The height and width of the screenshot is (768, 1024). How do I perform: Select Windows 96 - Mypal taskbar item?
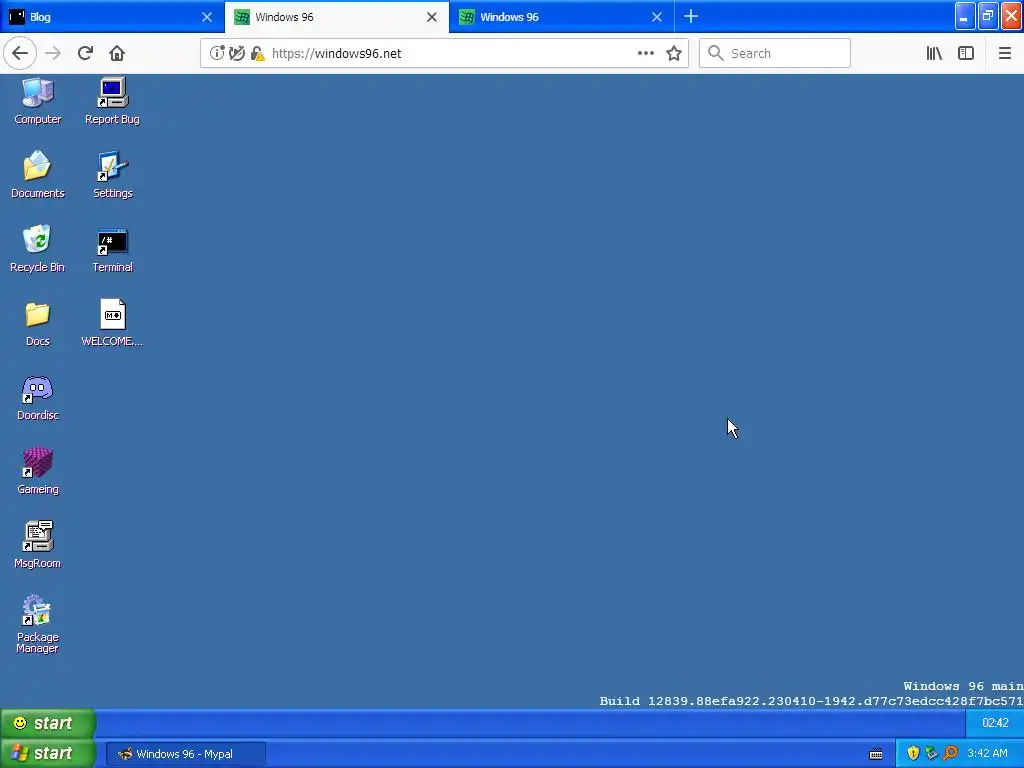coord(186,754)
